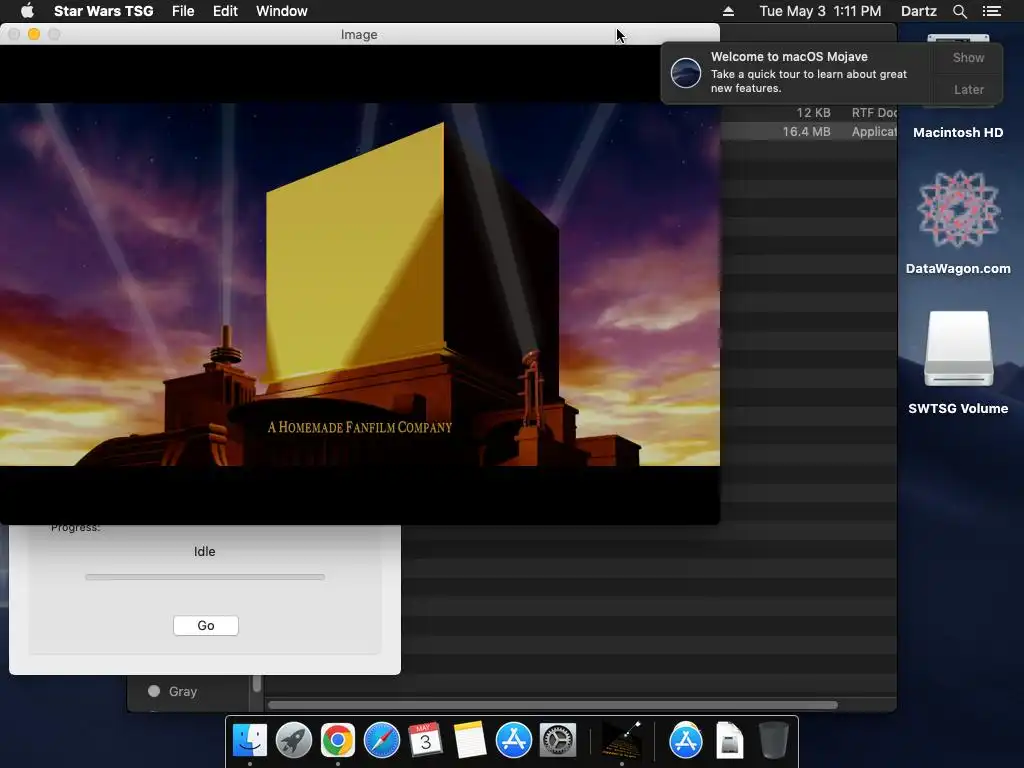Open Safari compass icon in Dock
Image resolution: width=1024 pixels, height=768 pixels.
click(x=382, y=741)
